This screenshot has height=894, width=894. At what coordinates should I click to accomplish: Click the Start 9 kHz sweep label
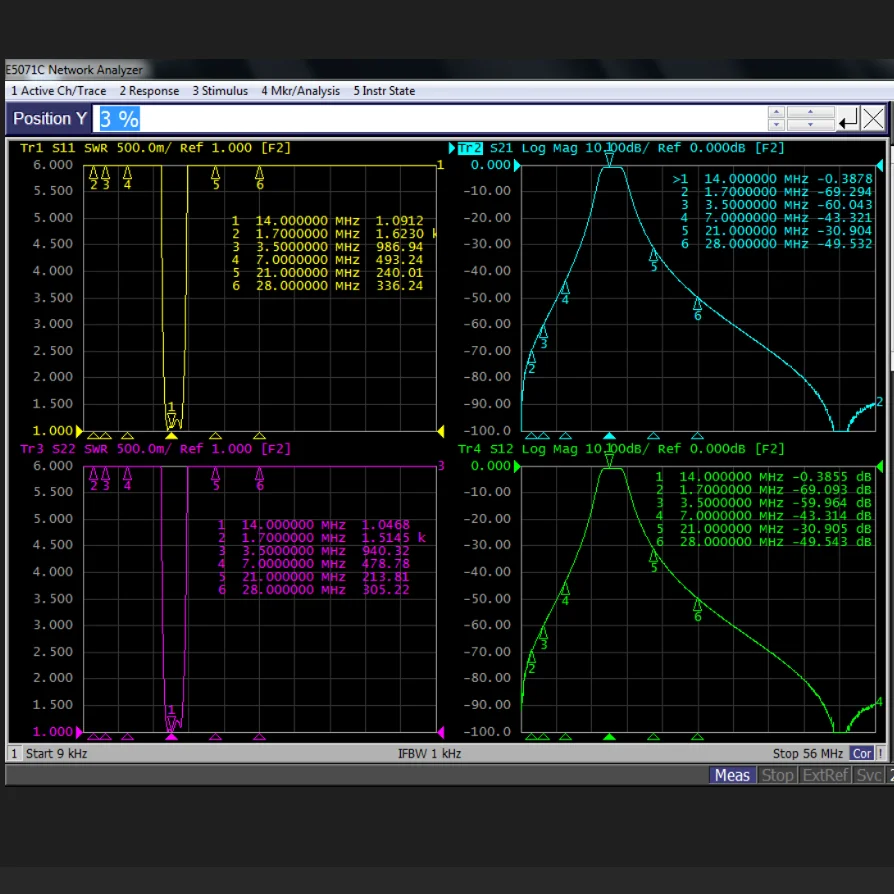click(56, 754)
